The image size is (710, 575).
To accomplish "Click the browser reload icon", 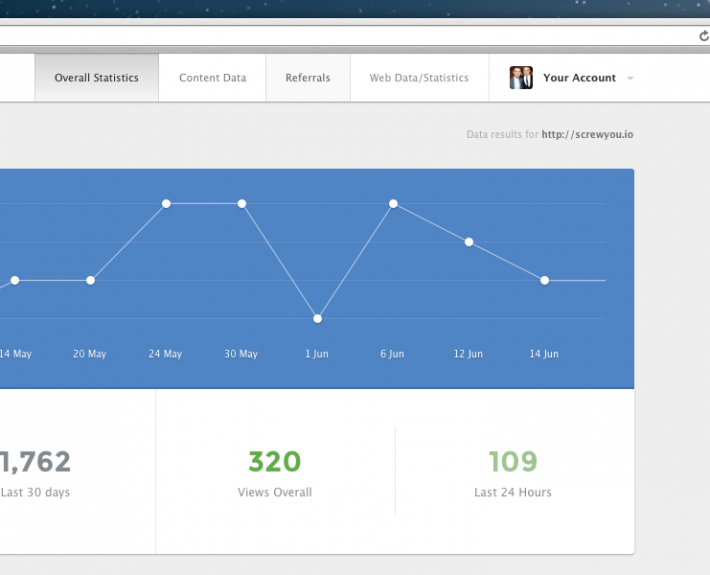I will pyautogui.click(x=703, y=35).
